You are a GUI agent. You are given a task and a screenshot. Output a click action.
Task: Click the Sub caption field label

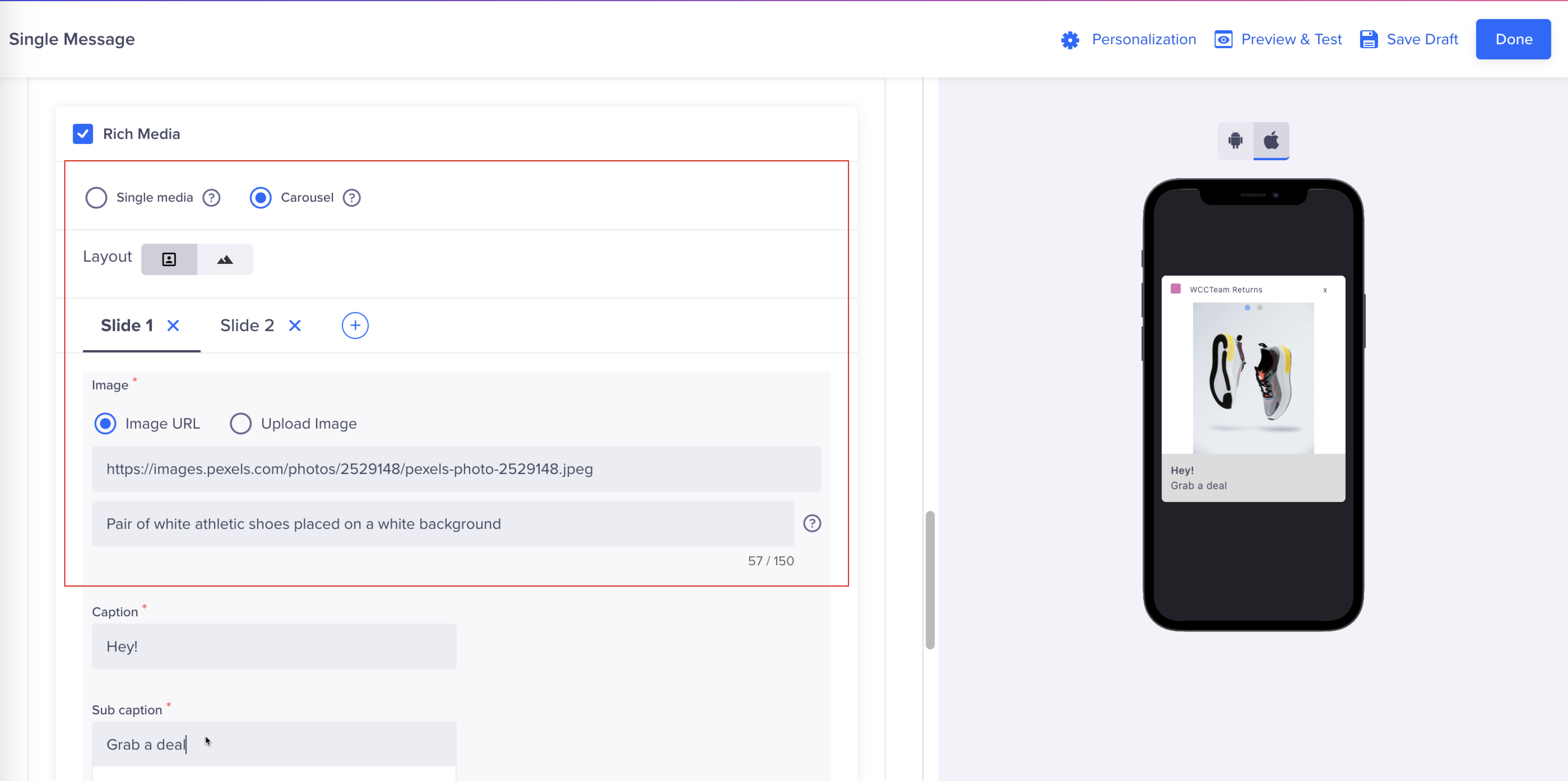(127, 710)
